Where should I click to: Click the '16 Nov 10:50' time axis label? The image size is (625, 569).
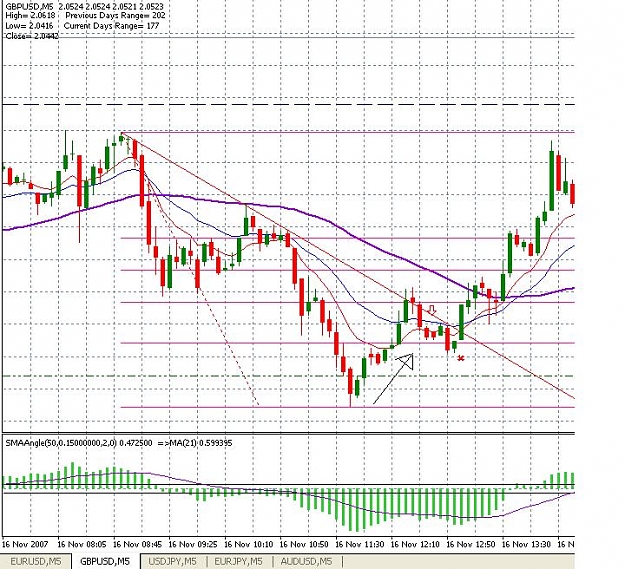(x=304, y=544)
